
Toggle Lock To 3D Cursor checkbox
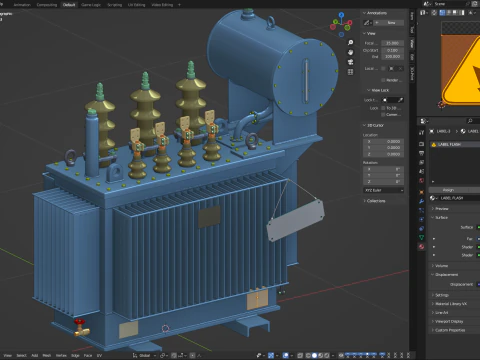(x=383, y=108)
